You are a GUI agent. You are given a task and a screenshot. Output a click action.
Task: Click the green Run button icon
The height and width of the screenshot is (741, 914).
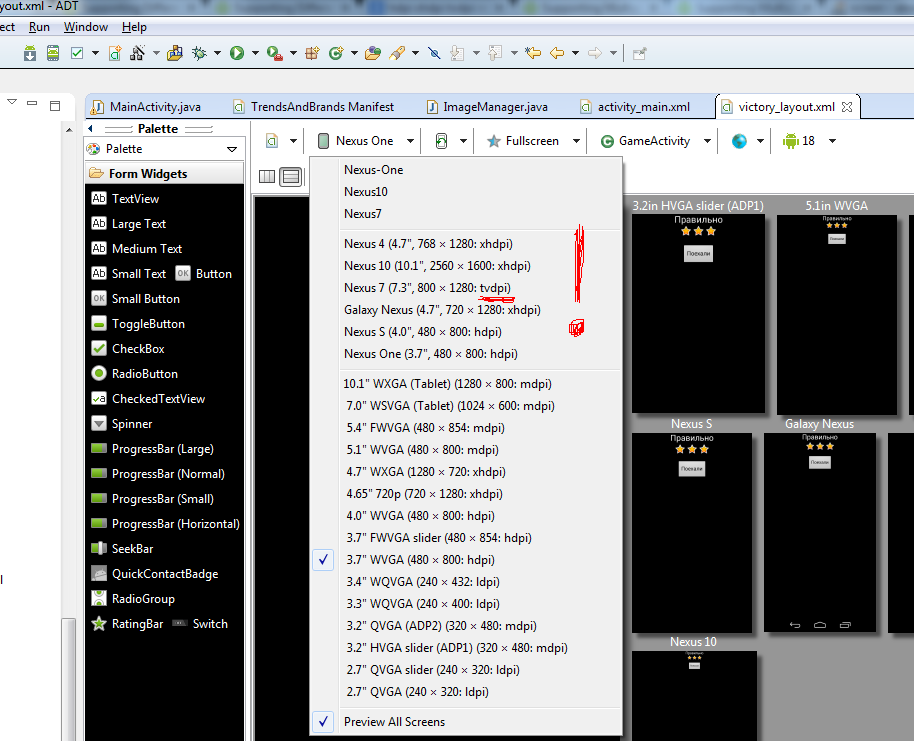click(237, 53)
